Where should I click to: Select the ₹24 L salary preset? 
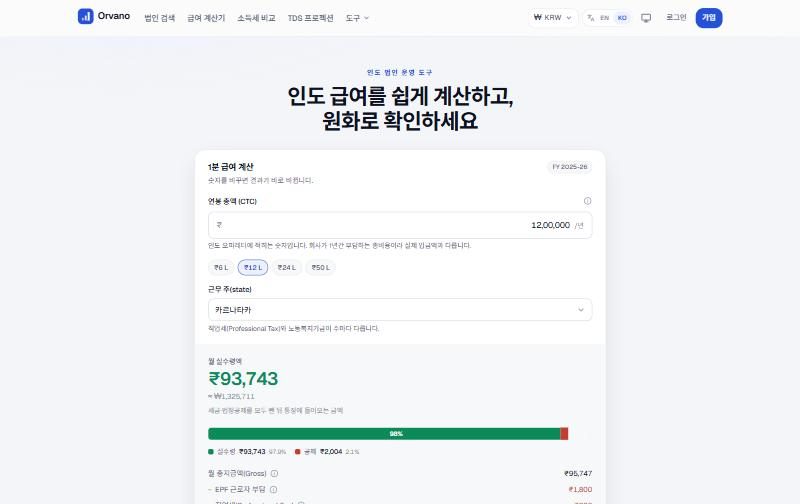(286, 267)
